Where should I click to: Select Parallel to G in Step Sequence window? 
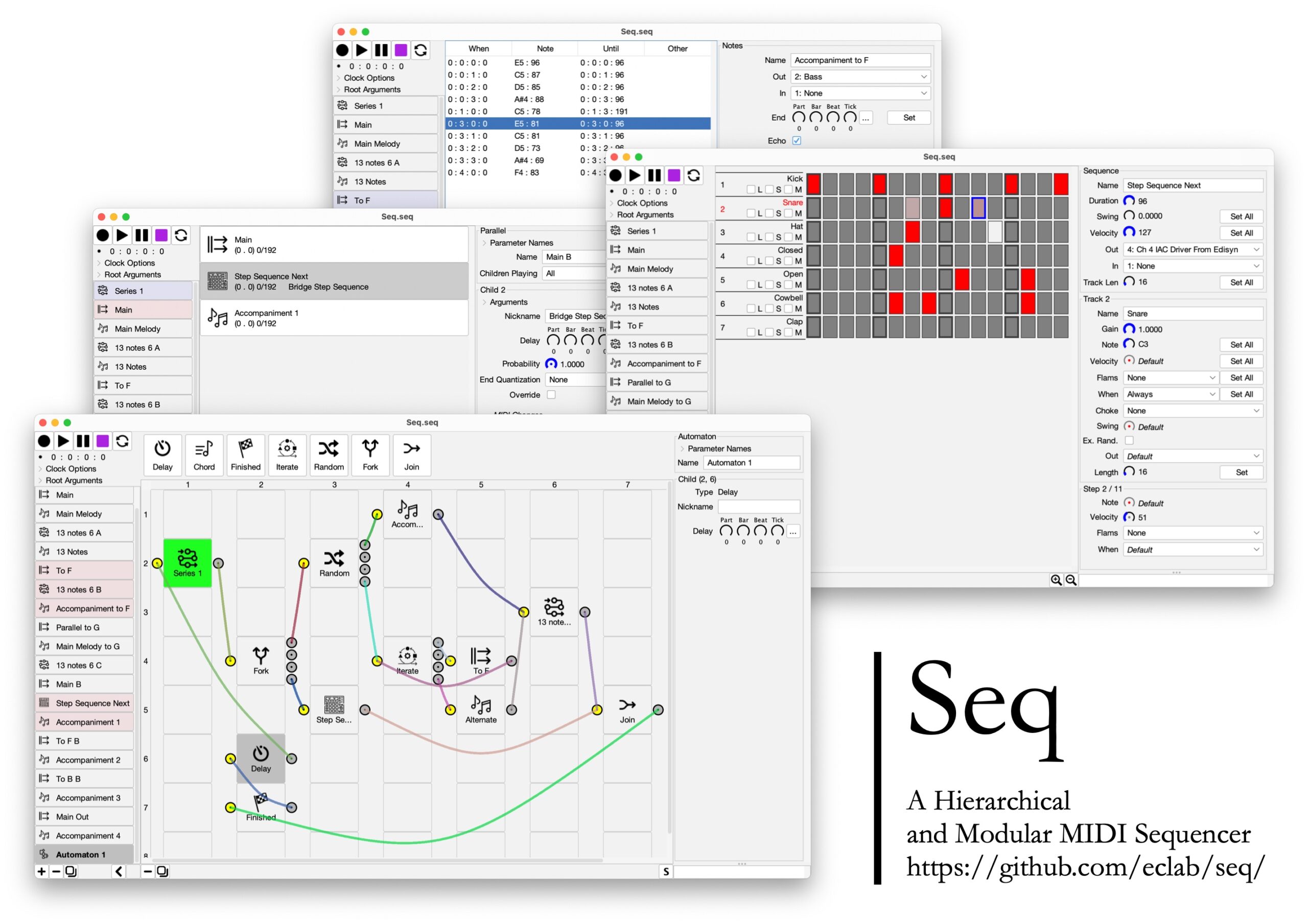click(658, 382)
